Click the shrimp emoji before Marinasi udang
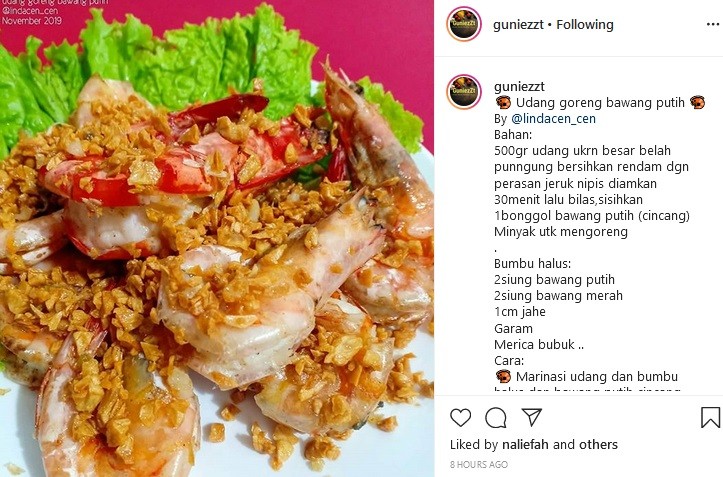 pos(503,376)
